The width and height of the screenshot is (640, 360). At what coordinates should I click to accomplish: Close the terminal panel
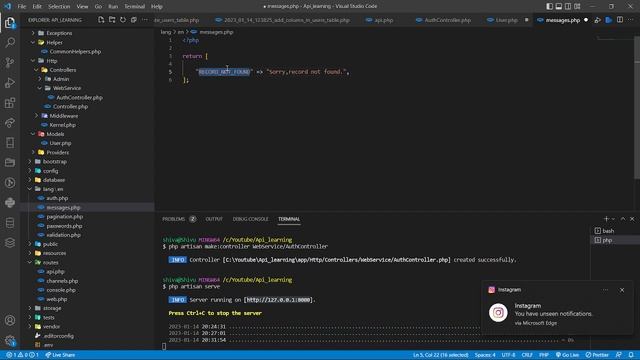632,219
